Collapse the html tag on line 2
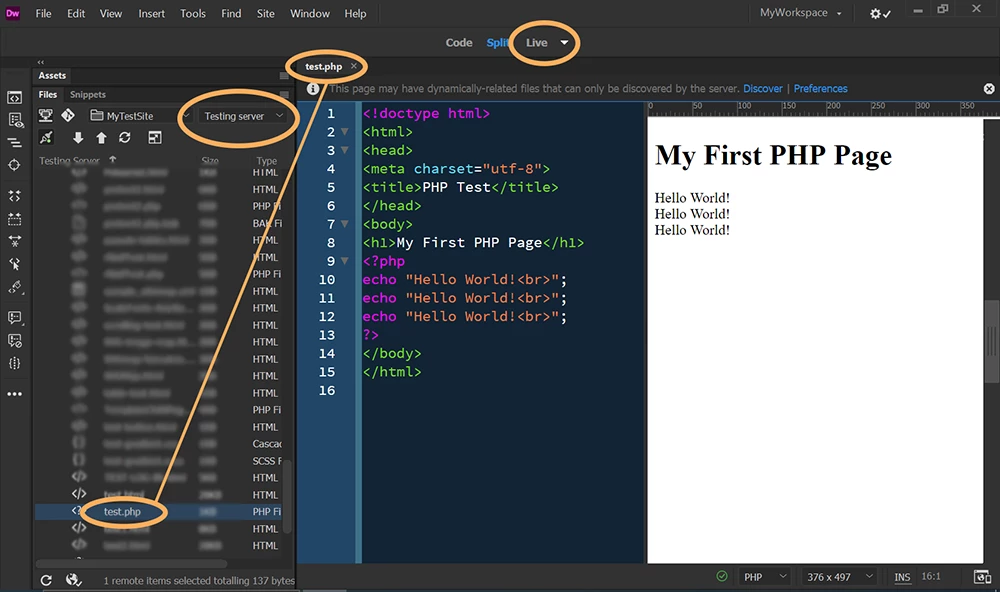The image size is (1000, 592). [x=344, y=132]
